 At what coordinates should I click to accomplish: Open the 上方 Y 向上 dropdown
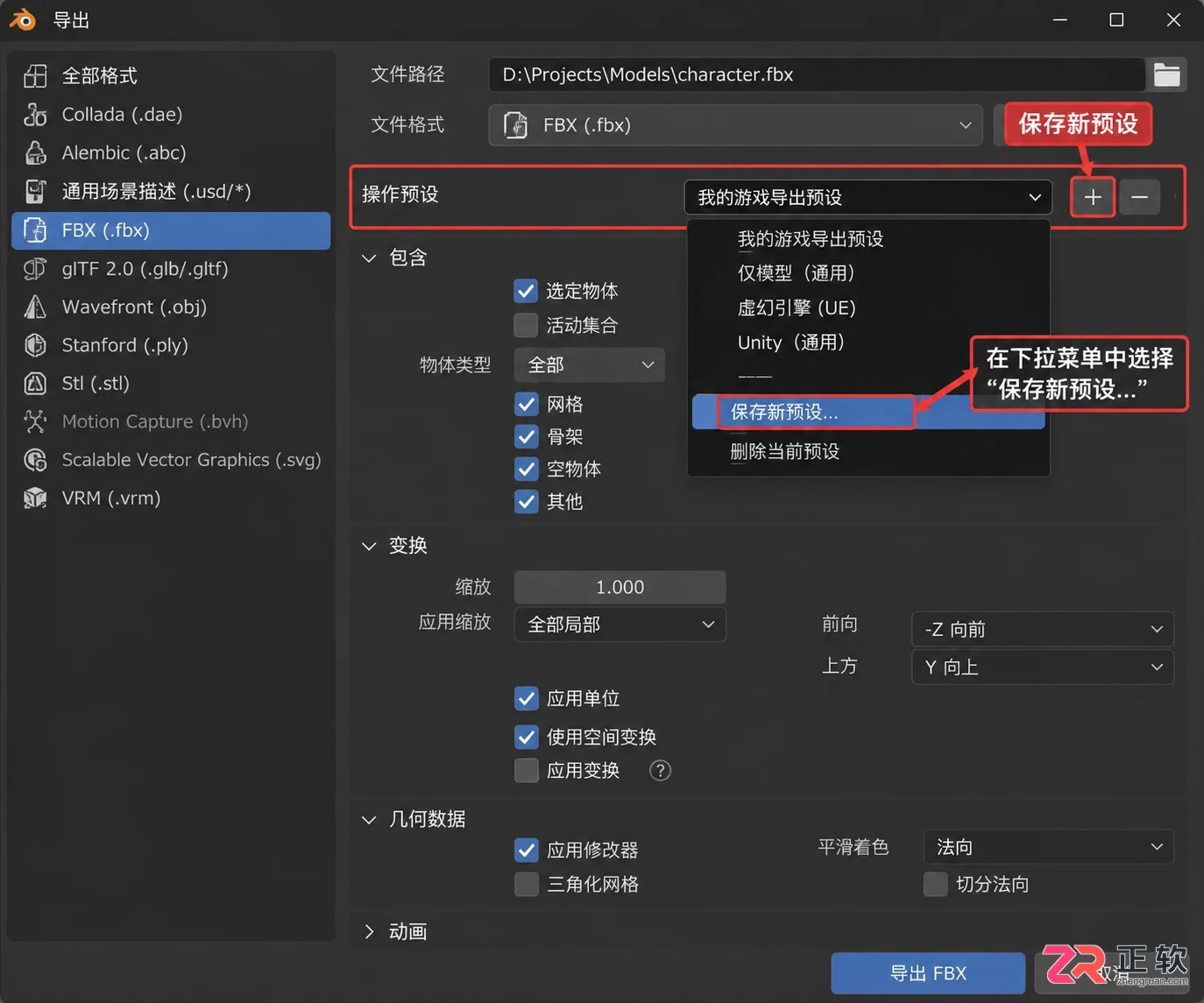click(x=1043, y=667)
